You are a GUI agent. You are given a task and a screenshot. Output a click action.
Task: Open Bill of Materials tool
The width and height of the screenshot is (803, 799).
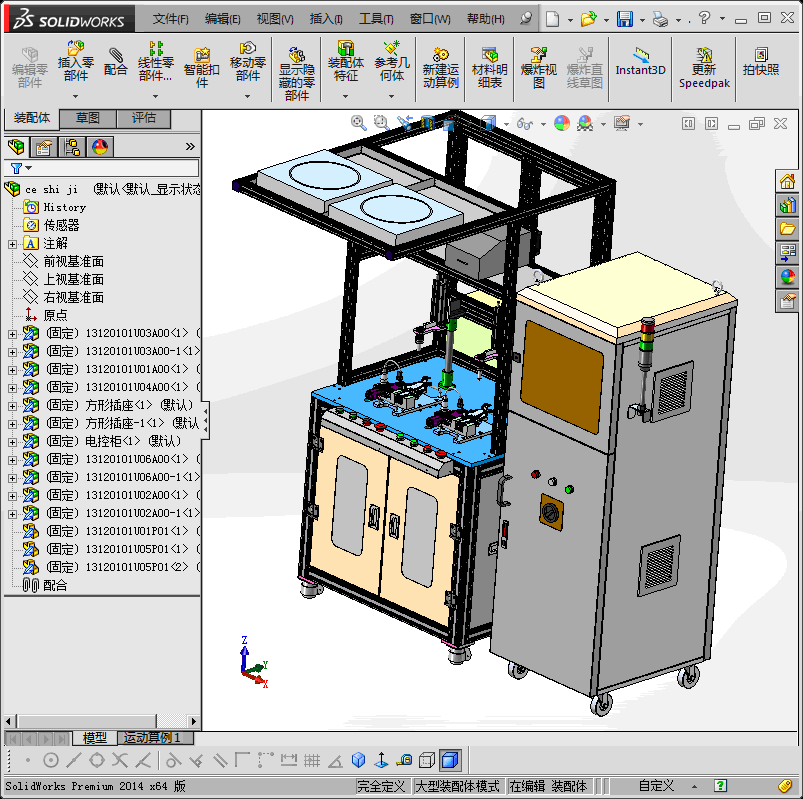coord(490,68)
